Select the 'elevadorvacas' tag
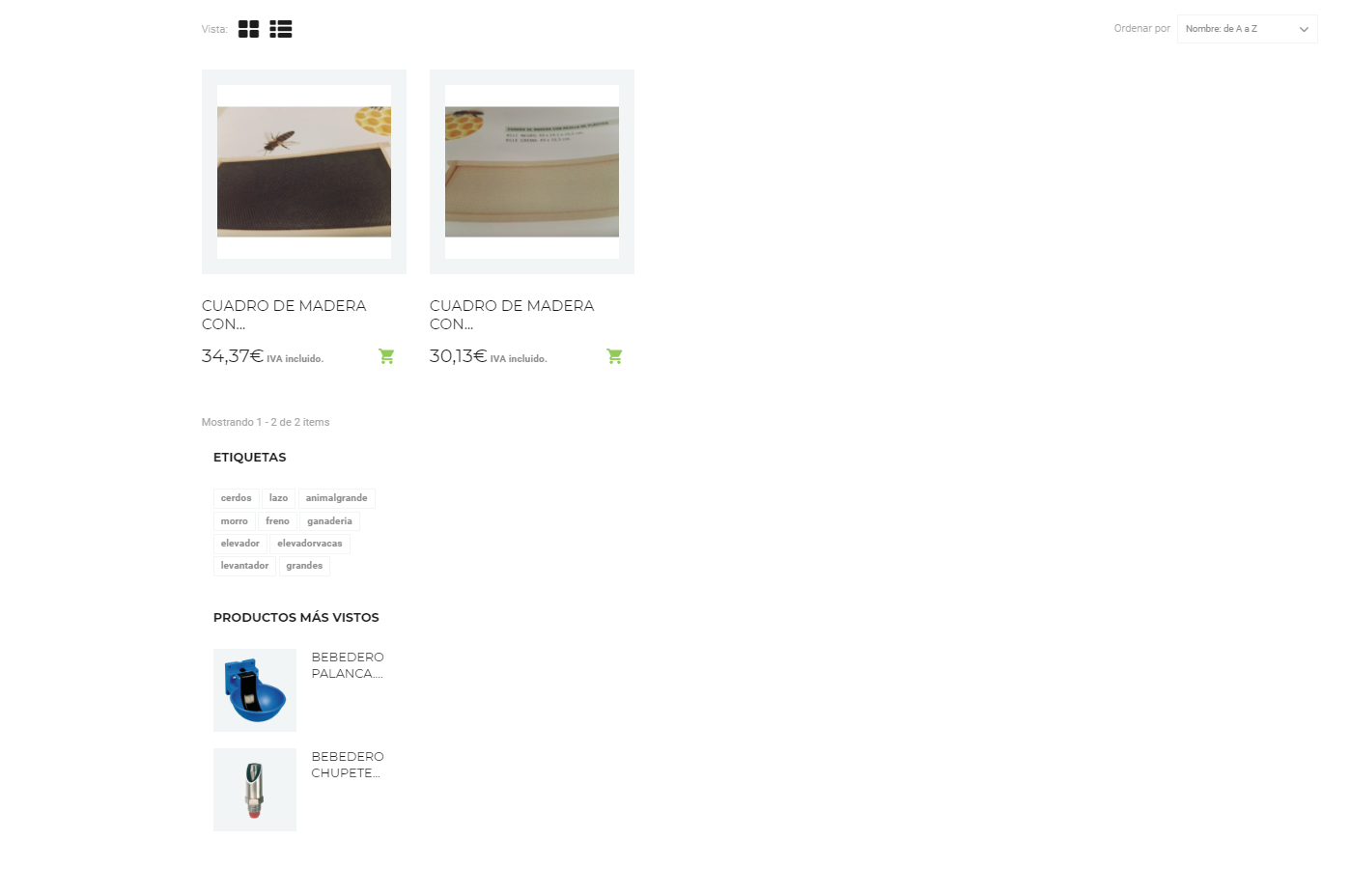Screen dimensions: 1350x896 (x=310, y=544)
